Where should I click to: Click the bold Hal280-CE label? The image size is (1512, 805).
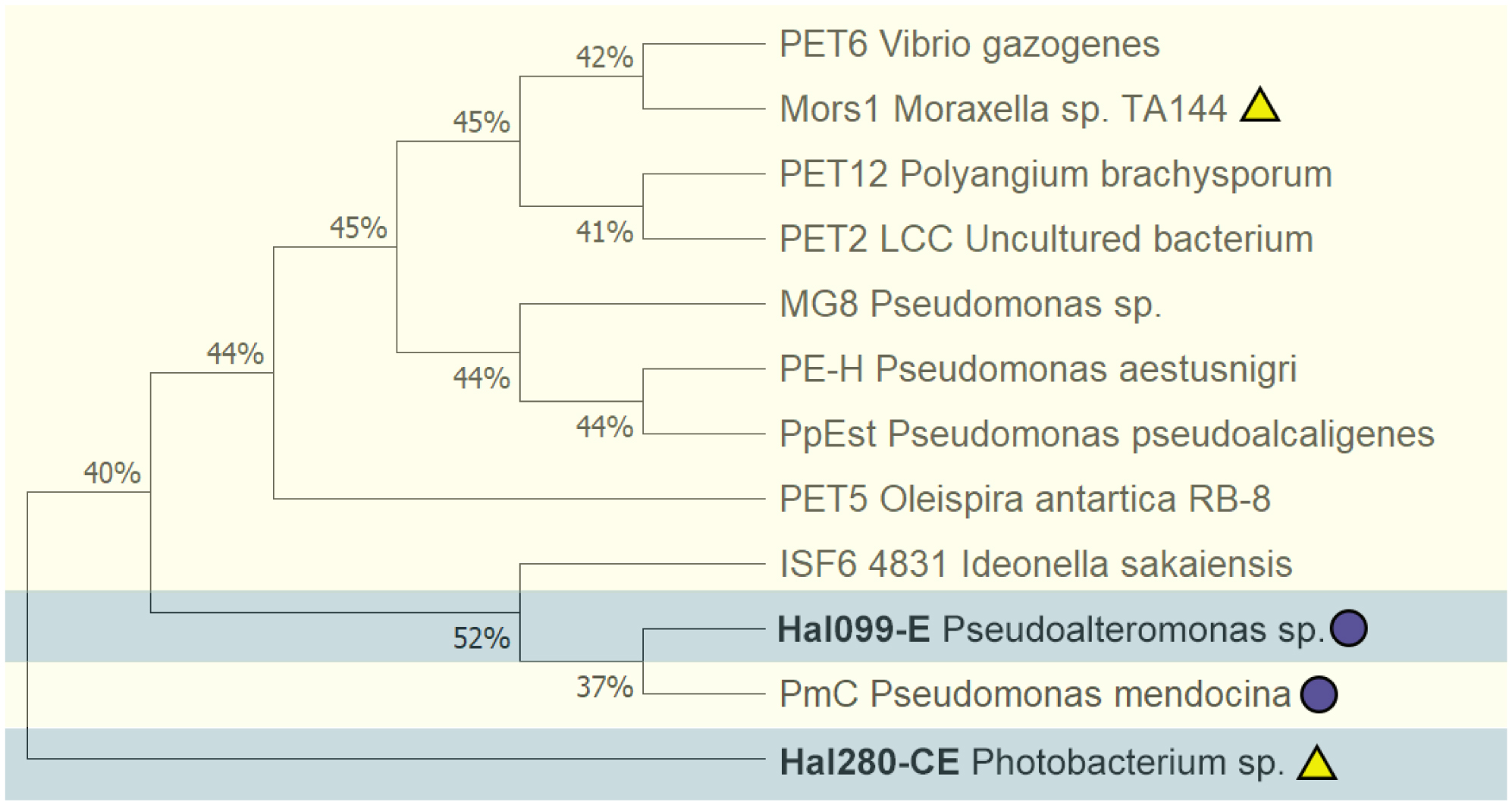point(869,763)
